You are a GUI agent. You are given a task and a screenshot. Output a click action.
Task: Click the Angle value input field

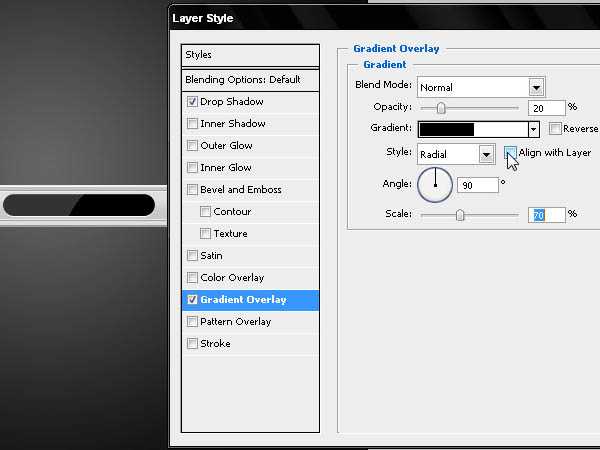479,185
